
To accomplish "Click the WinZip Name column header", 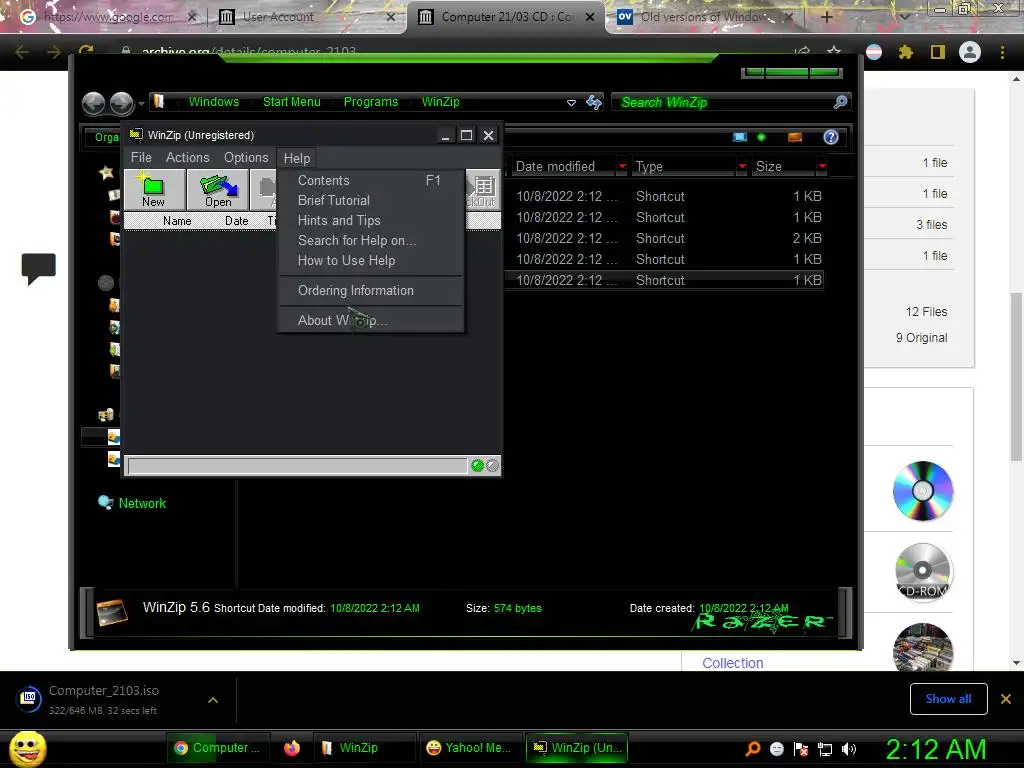I will (x=177, y=221).
